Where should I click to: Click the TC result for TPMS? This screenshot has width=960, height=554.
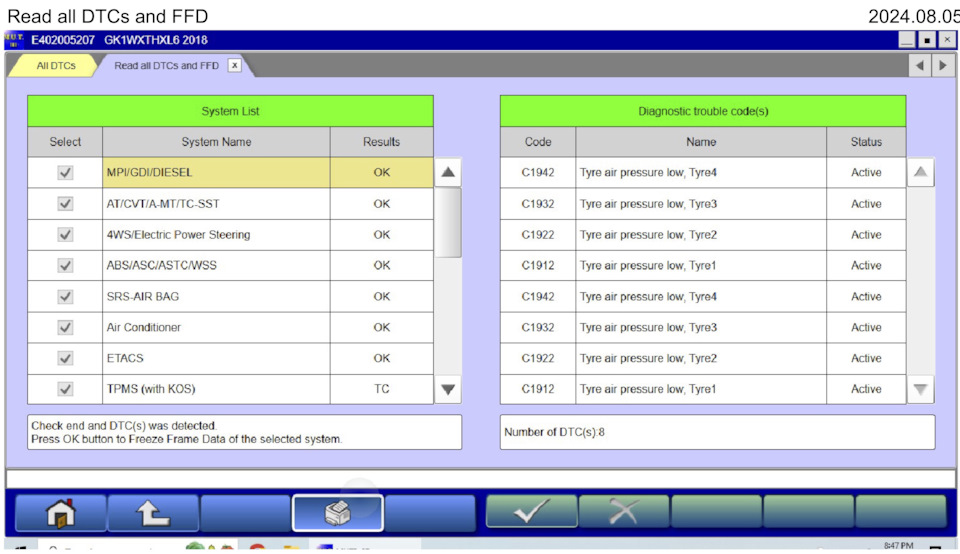click(x=381, y=389)
